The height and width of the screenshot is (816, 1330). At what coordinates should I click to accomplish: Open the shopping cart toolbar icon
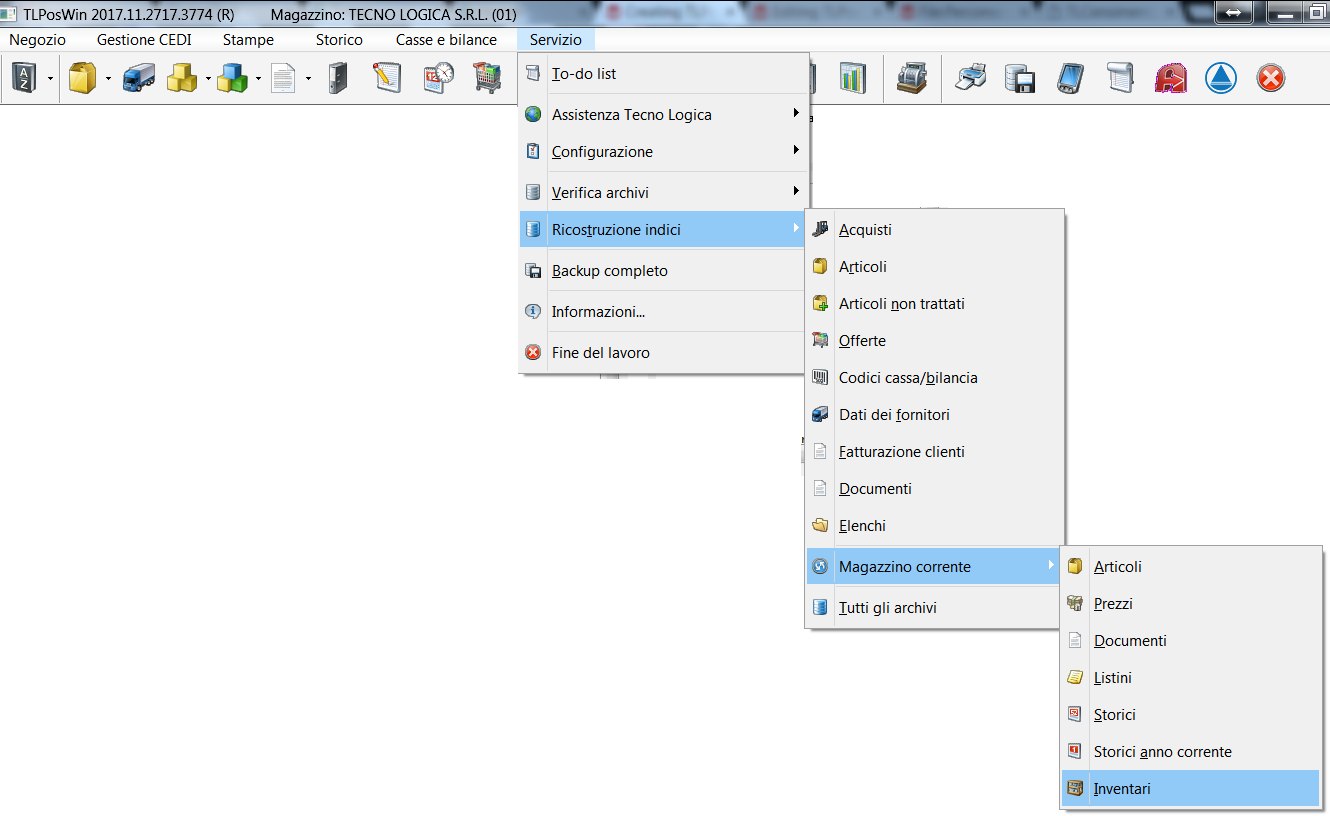[486, 79]
